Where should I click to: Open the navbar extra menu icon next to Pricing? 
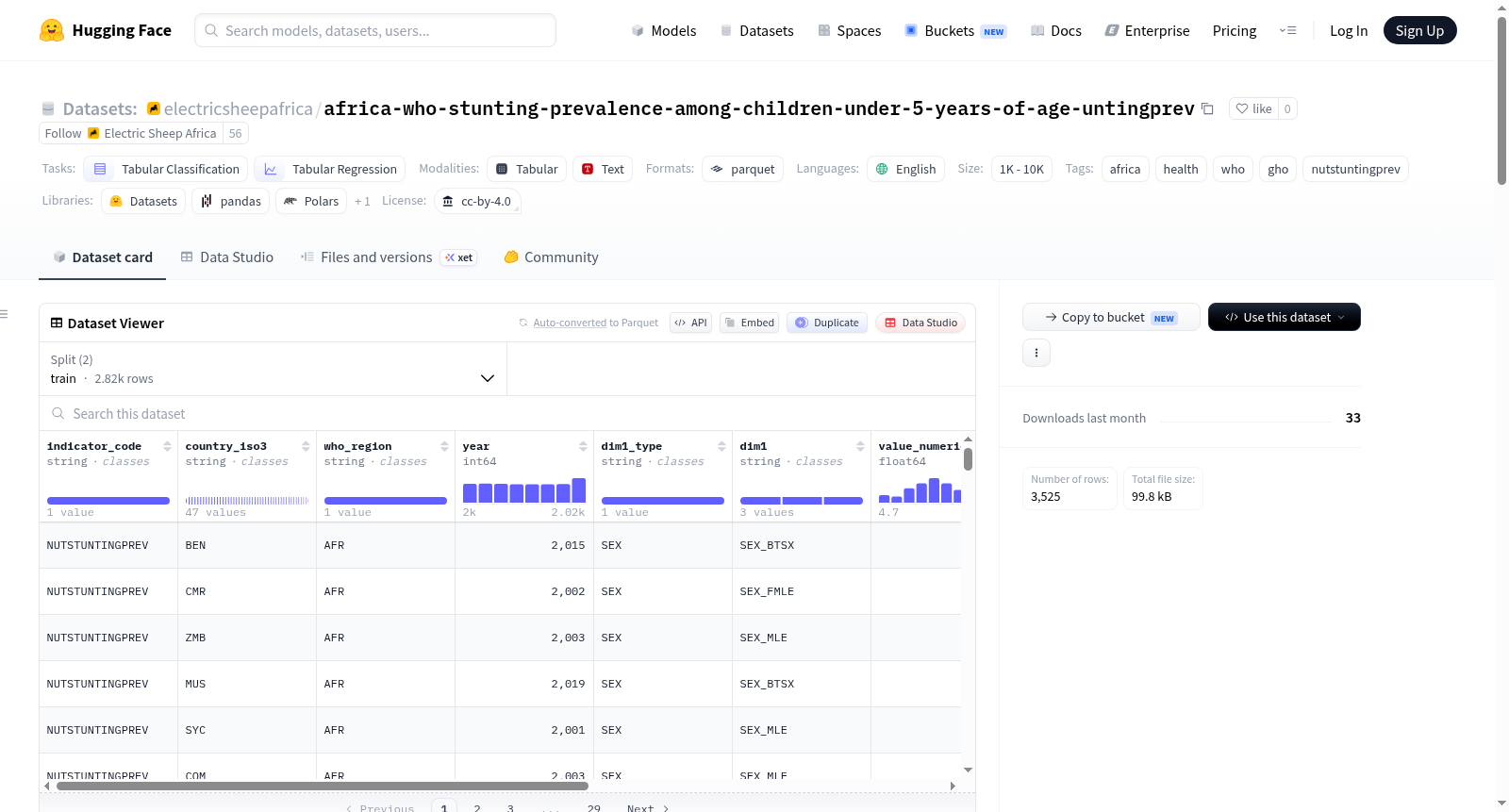coord(1287,30)
